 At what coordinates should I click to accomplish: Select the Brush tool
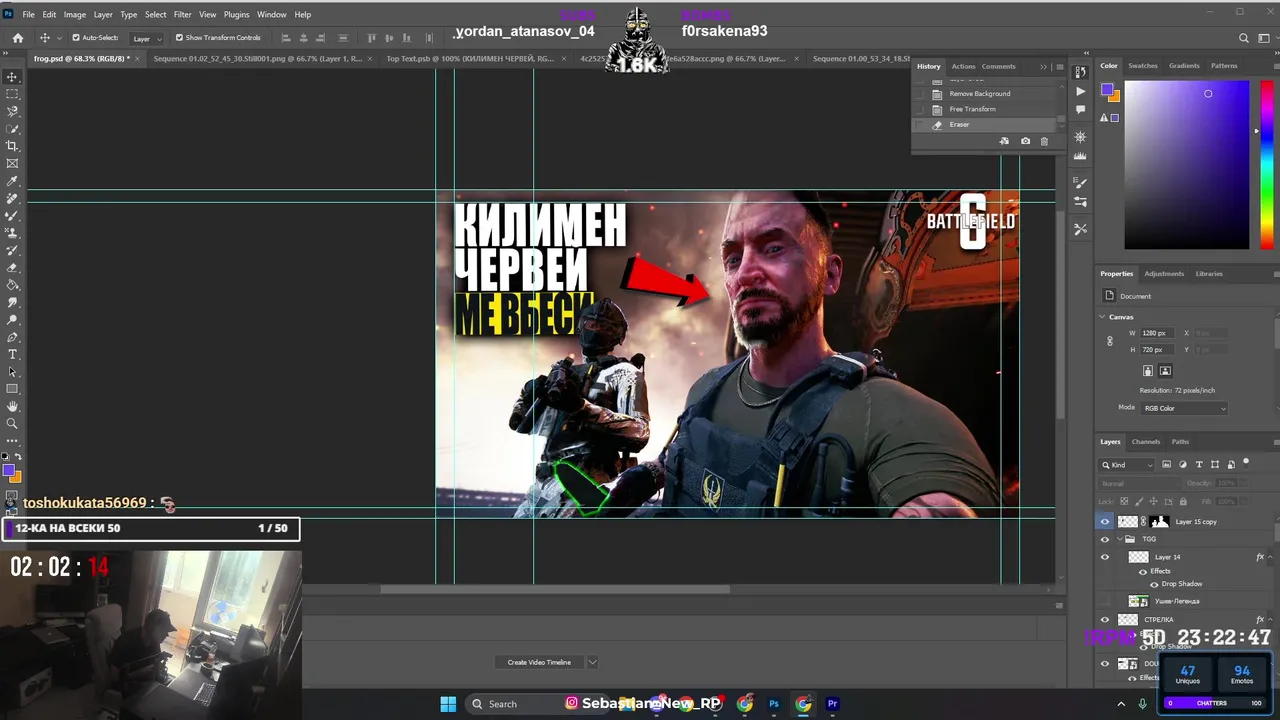coord(12,215)
